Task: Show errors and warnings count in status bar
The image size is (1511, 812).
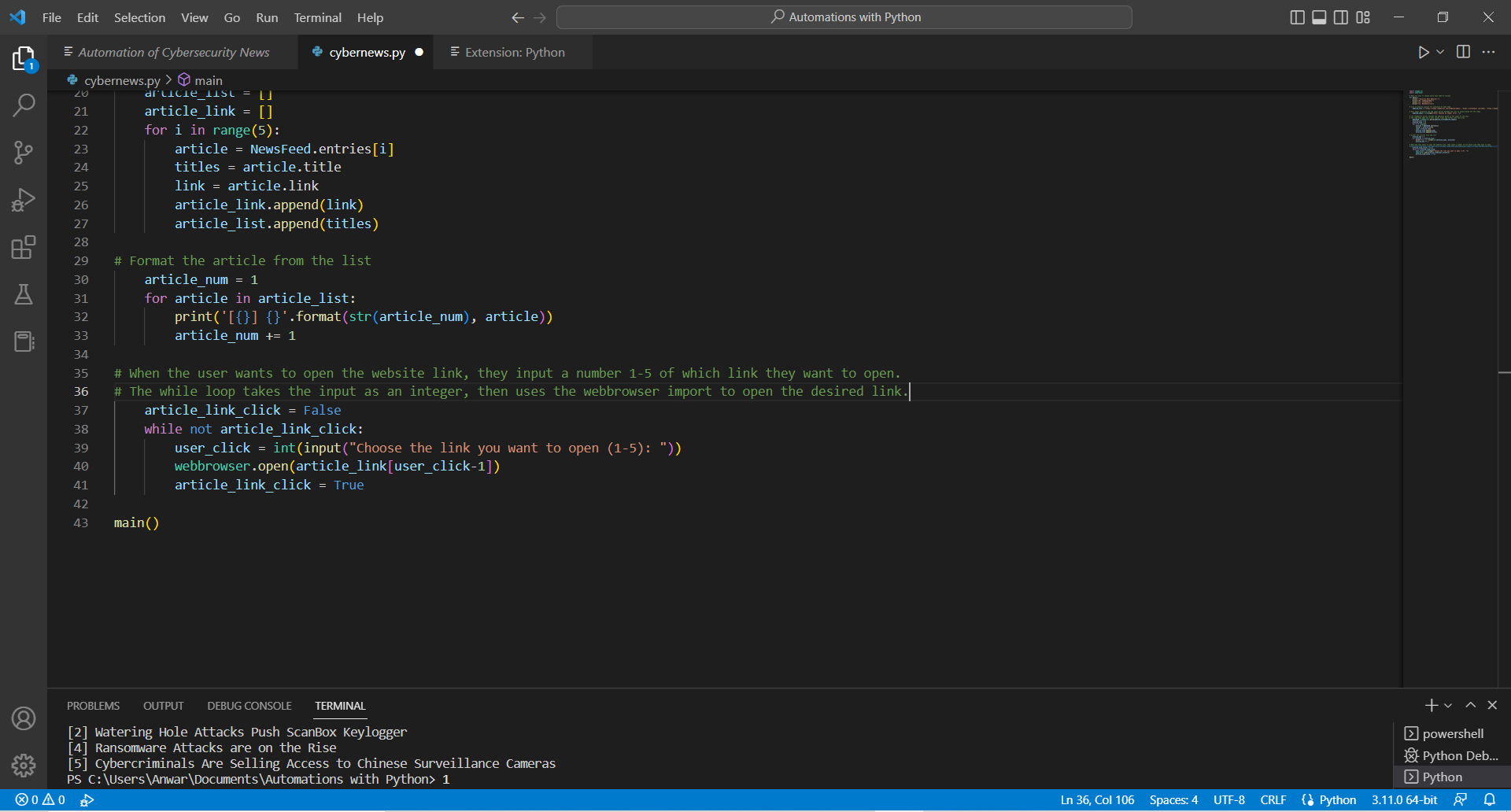Action: point(40,799)
